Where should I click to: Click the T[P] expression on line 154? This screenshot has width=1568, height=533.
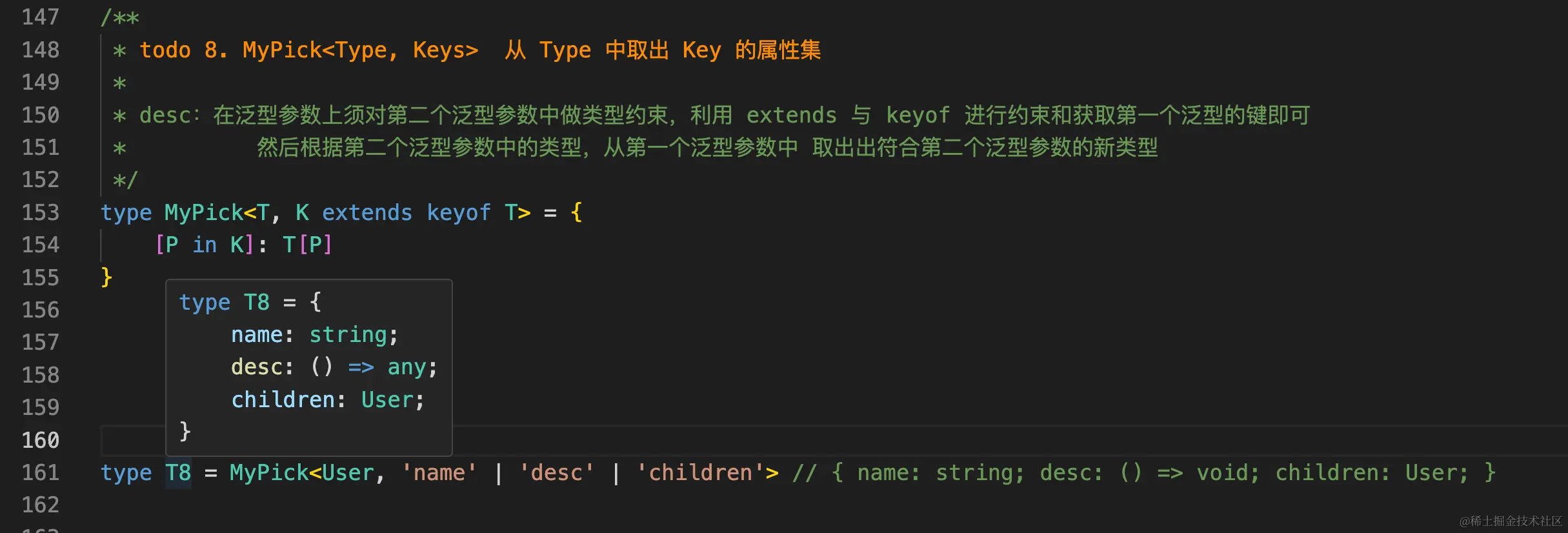(x=307, y=245)
